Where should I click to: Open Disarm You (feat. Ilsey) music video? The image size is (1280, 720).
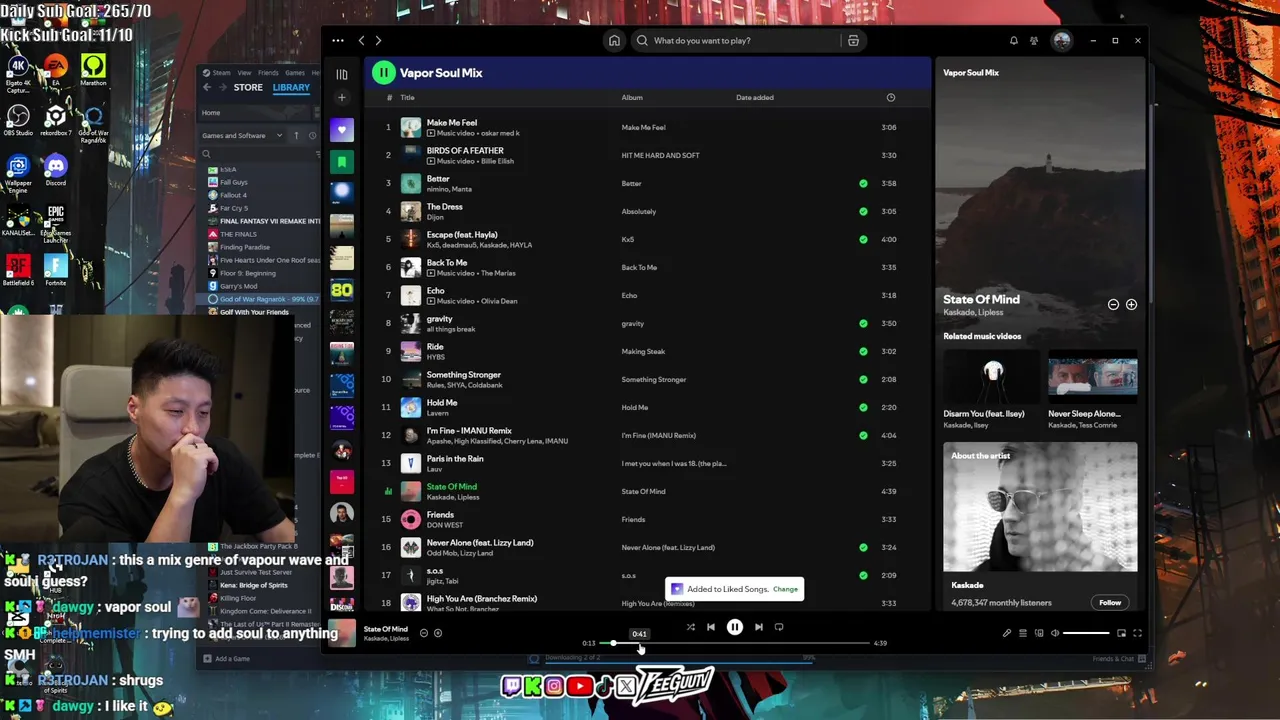991,379
